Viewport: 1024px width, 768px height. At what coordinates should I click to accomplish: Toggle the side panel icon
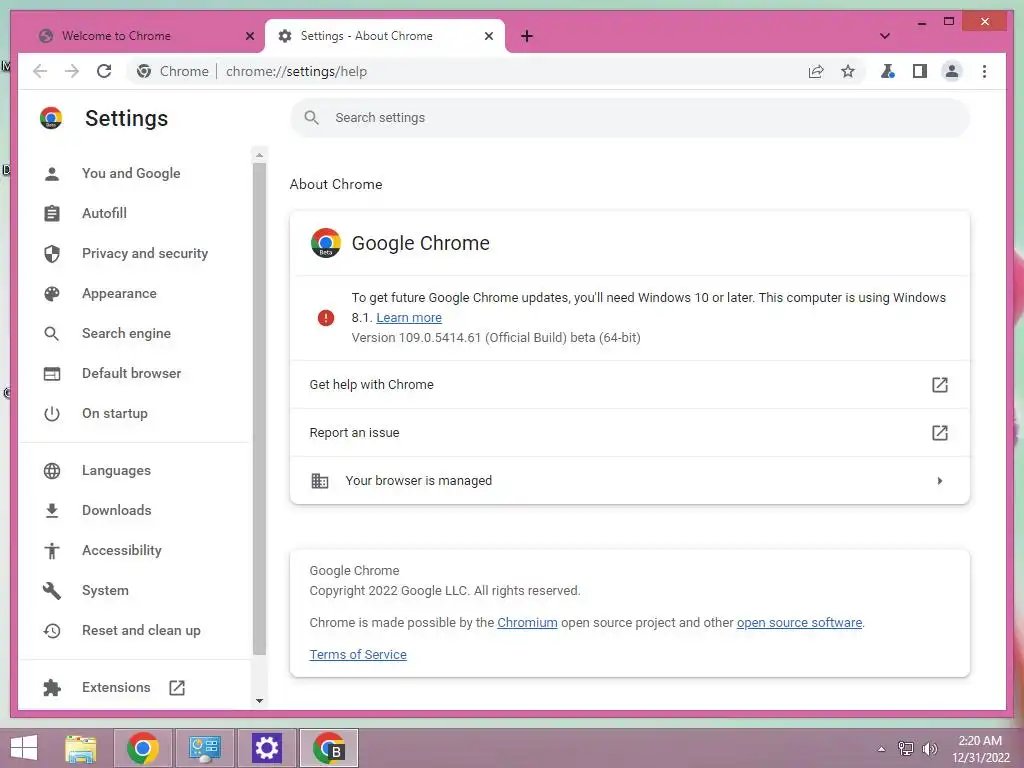click(x=920, y=71)
